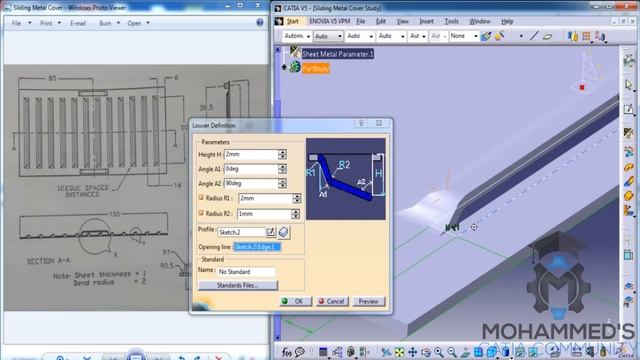This screenshot has width=640, height=360.
Task: Click Cancel in Louver Definition dialog
Action: pyautogui.click(x=332, y=301)
